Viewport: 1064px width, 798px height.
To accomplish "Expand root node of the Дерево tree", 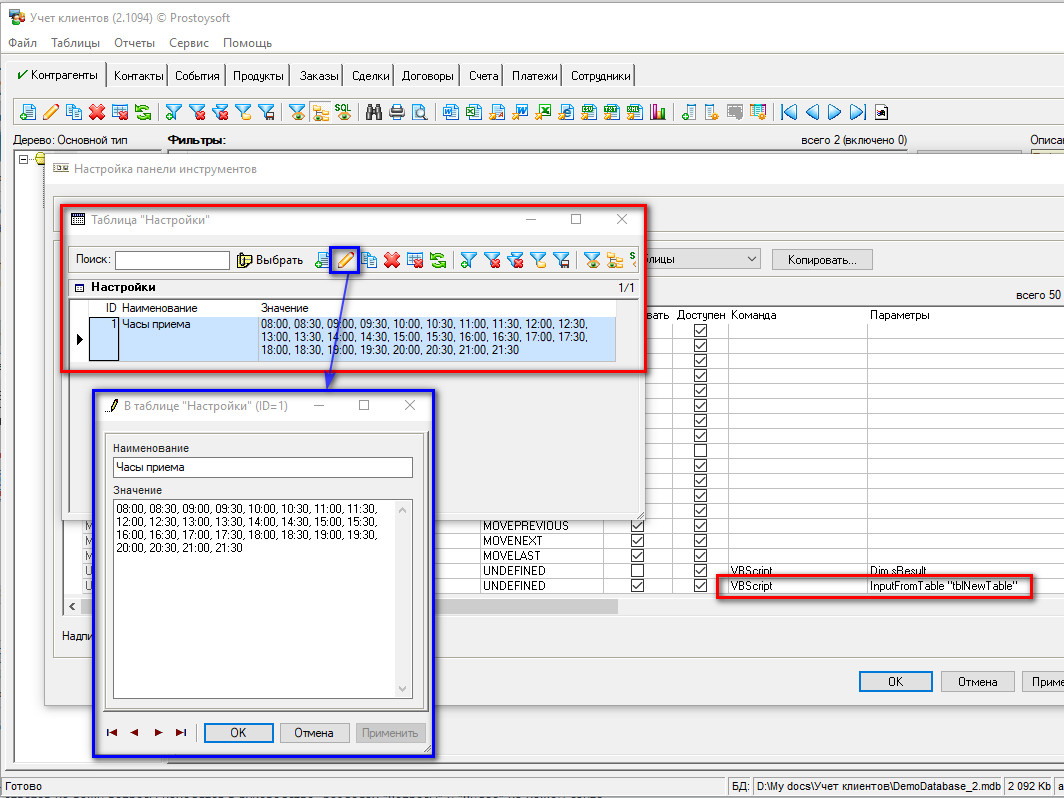I will coord(23,159).
